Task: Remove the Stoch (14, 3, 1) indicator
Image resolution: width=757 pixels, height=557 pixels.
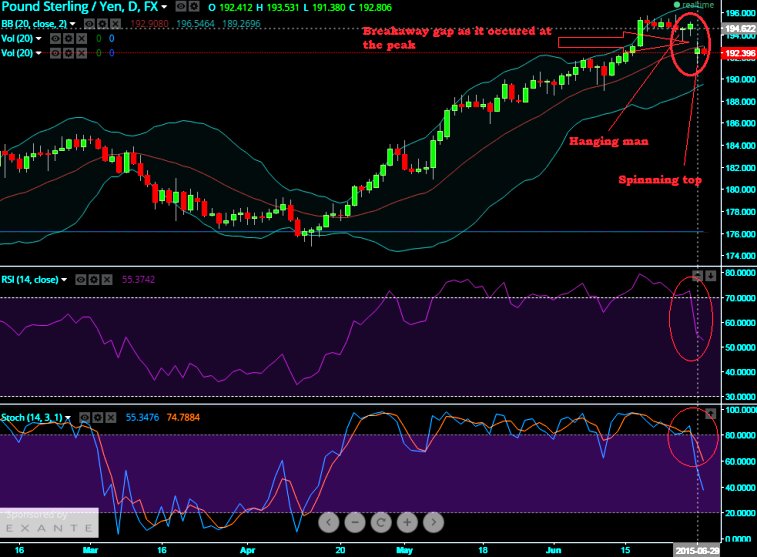Action: [111, 418]
